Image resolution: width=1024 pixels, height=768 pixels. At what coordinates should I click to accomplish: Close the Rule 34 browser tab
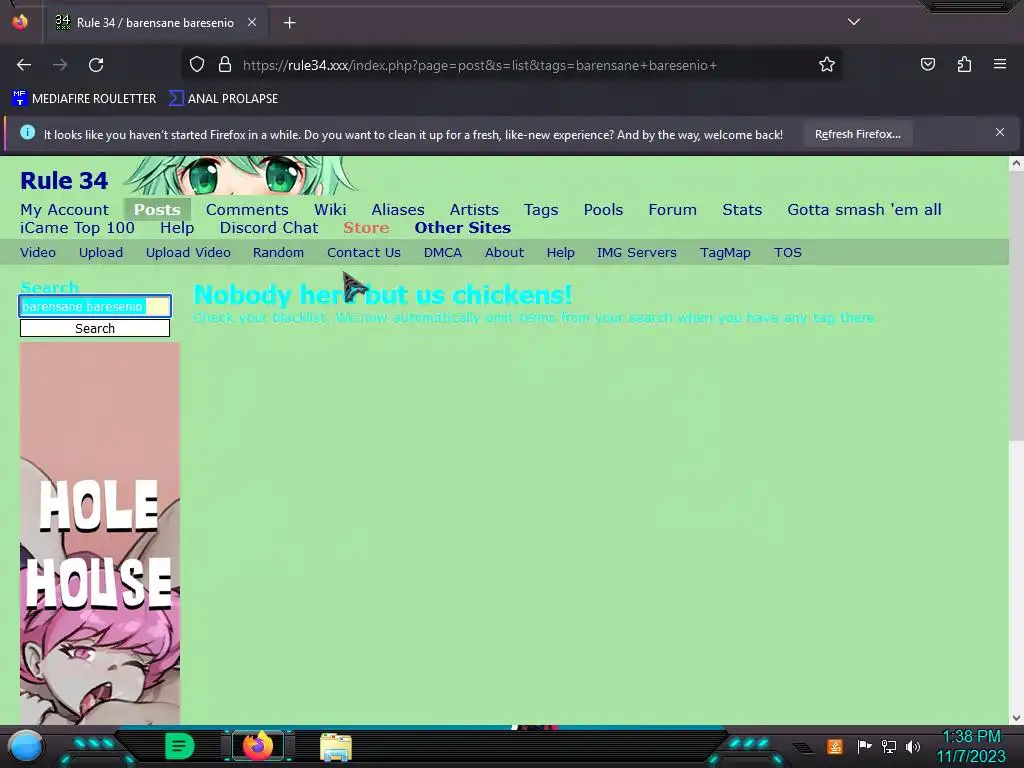pyautogui.click(x=251, y=22)
